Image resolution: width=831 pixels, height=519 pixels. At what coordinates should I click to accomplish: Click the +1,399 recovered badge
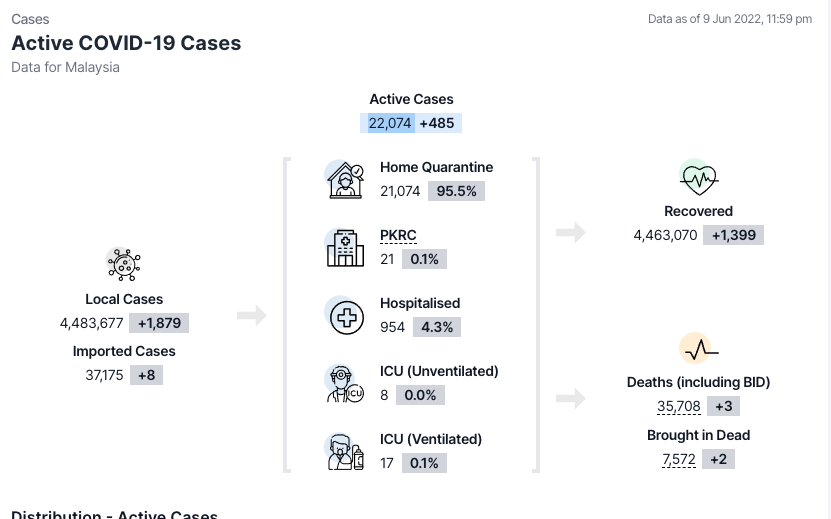(x=734, y=235)
